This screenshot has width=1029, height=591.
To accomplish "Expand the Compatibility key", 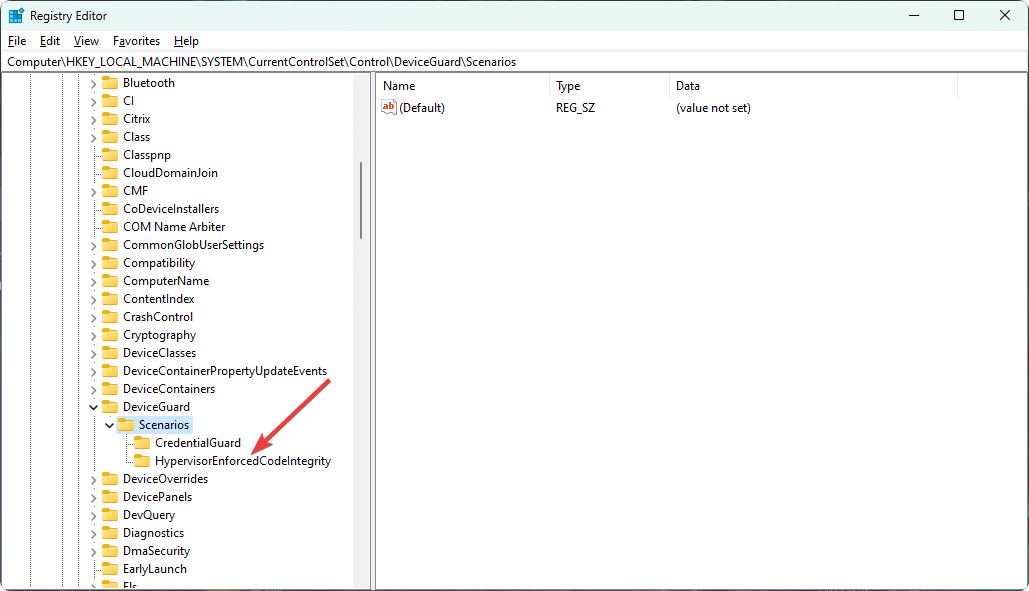I will [93, 264].
